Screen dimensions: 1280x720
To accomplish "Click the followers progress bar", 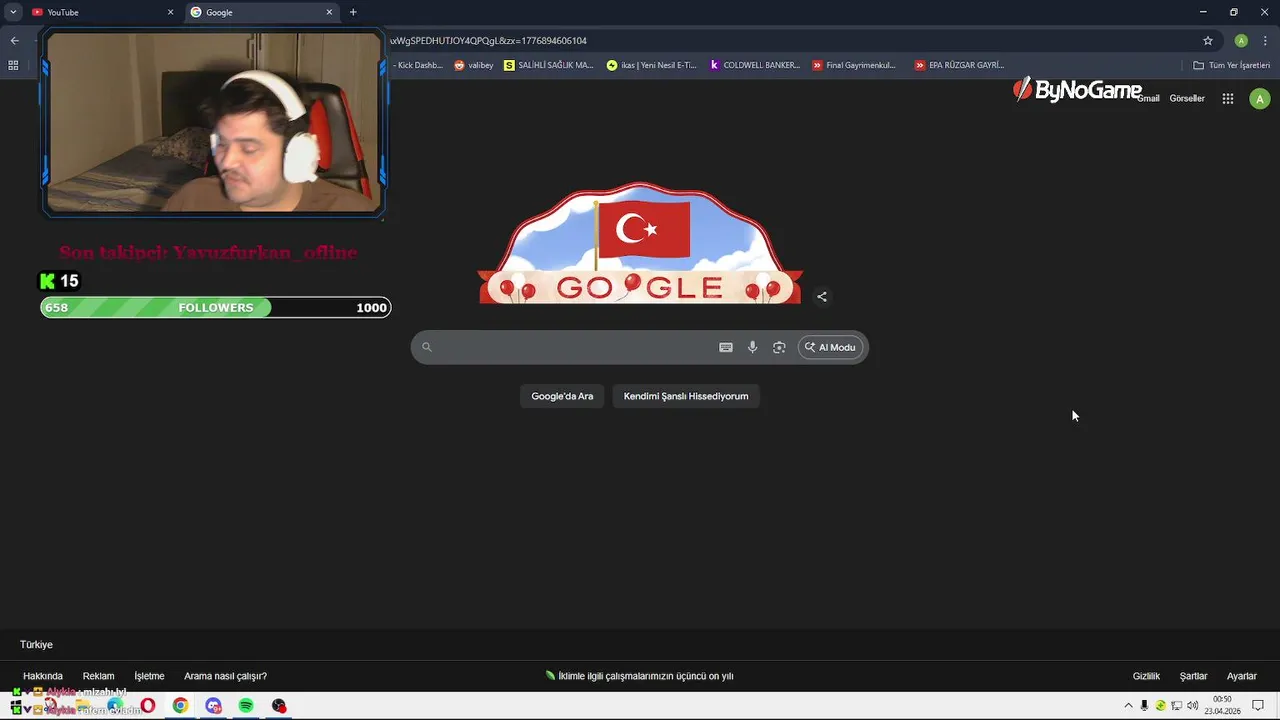I will [216, 307].
